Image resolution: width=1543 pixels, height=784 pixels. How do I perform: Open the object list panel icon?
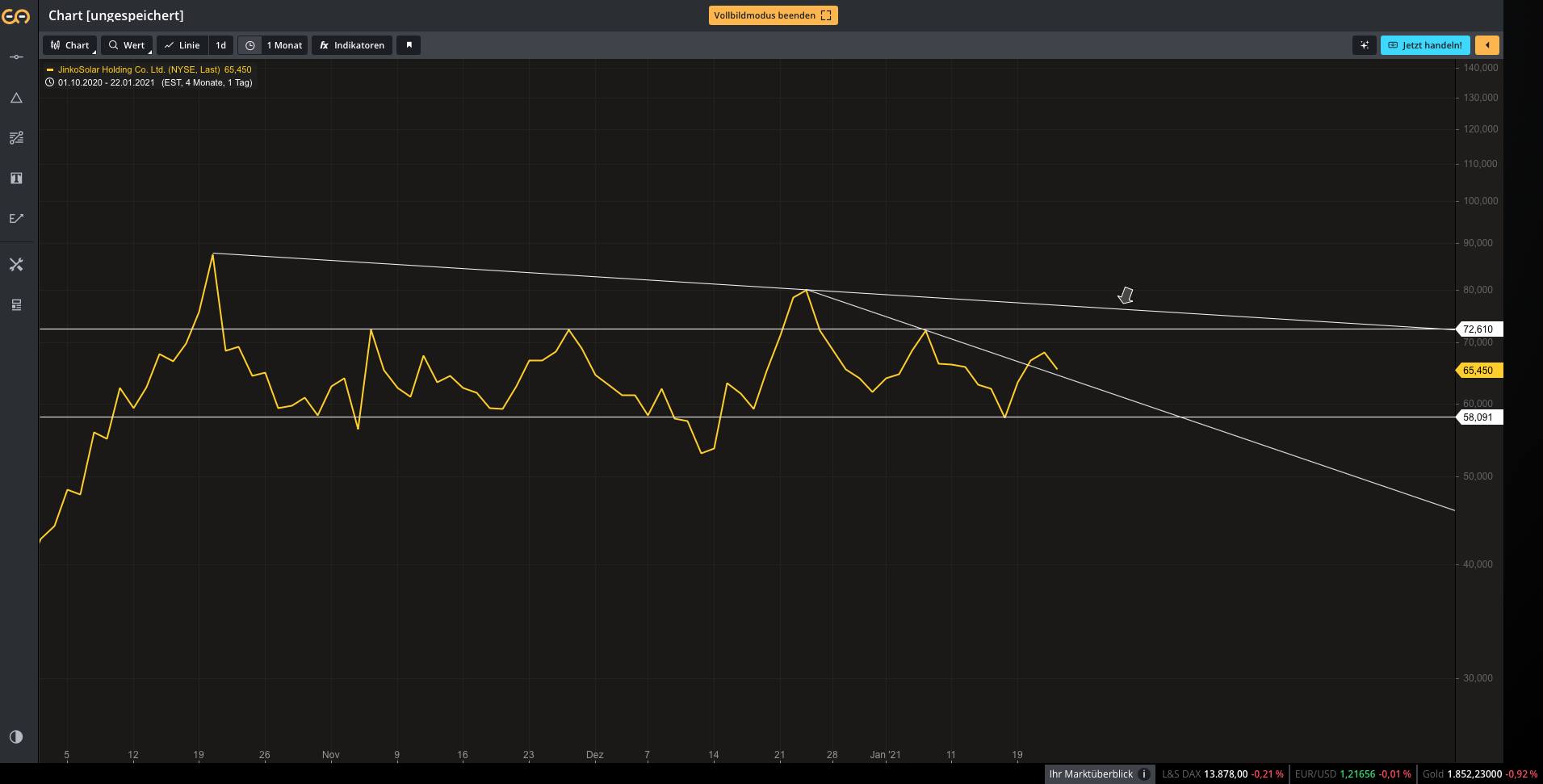16,305
